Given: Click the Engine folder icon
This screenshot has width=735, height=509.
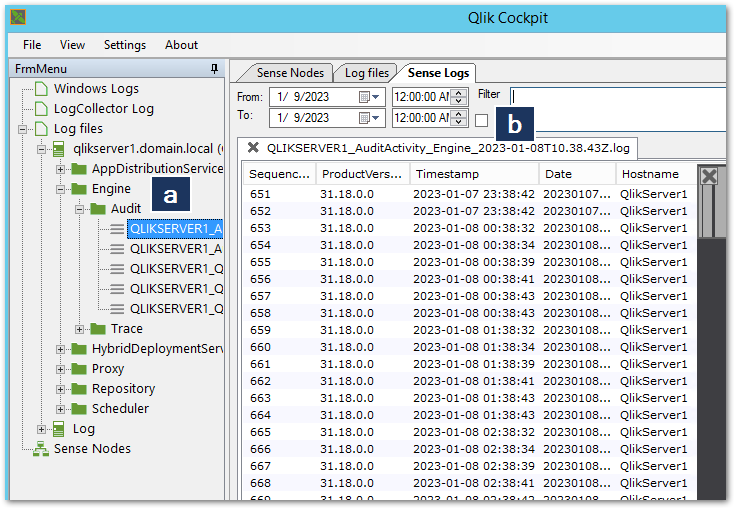Looking at the screenshot, I should pos(79,189).
